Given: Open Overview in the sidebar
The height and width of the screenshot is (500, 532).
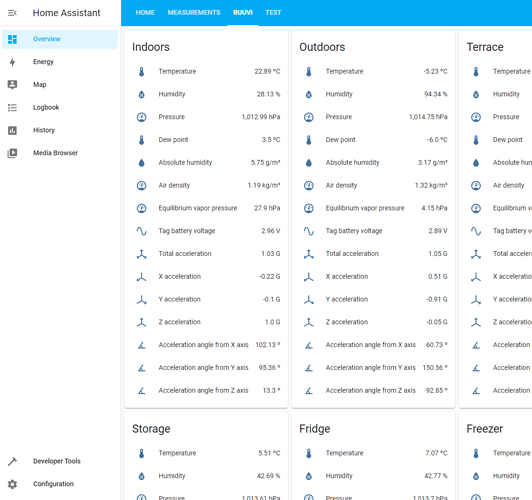Looking at the screenshot, I should (60, 39).
